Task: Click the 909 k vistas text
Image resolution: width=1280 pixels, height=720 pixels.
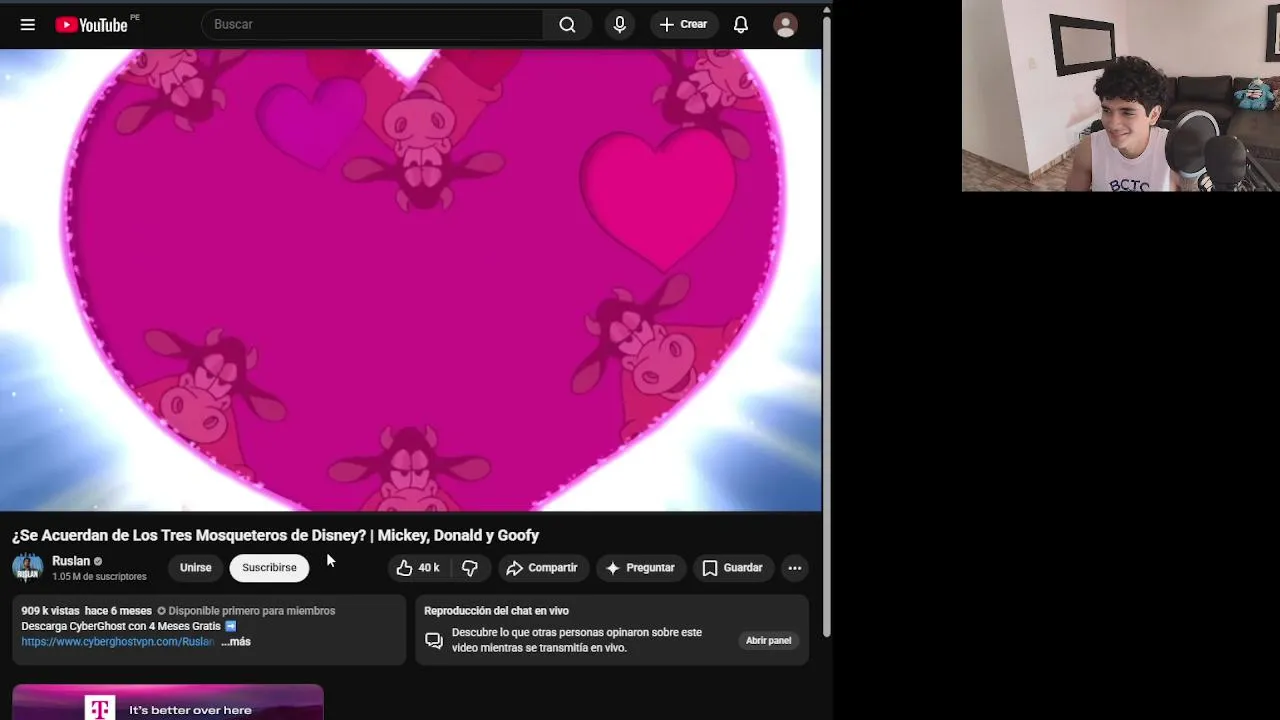Action: click(50, 611)
